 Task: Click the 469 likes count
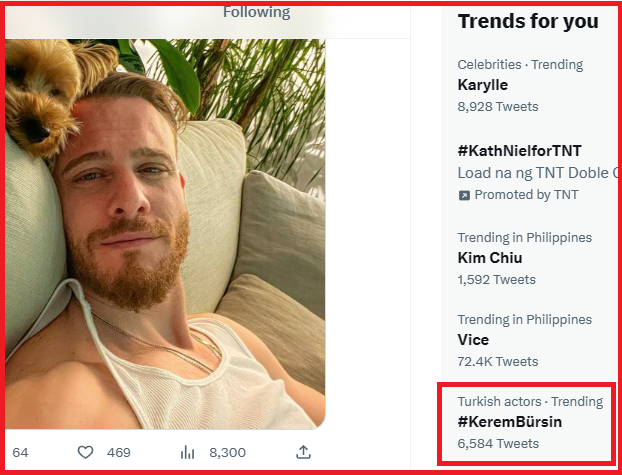pyautogui.click(x=118, y=452)
